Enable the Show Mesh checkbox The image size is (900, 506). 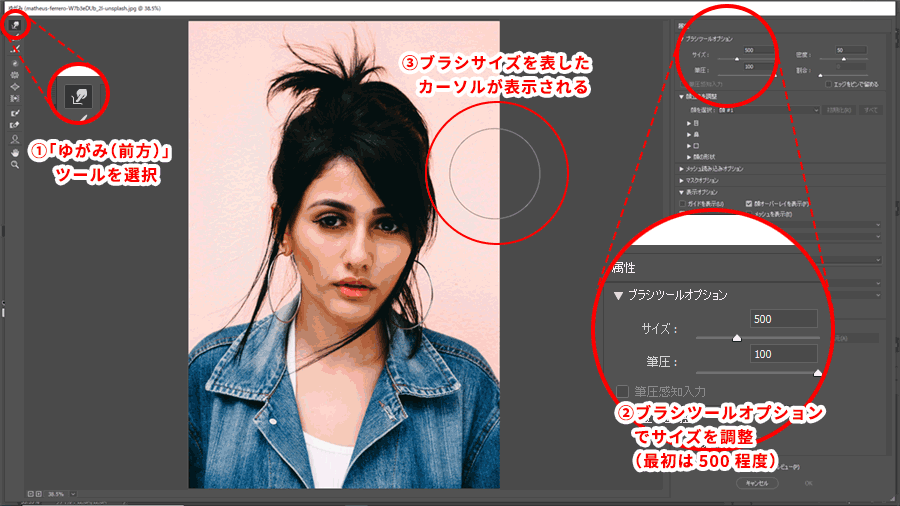[748, 214]
